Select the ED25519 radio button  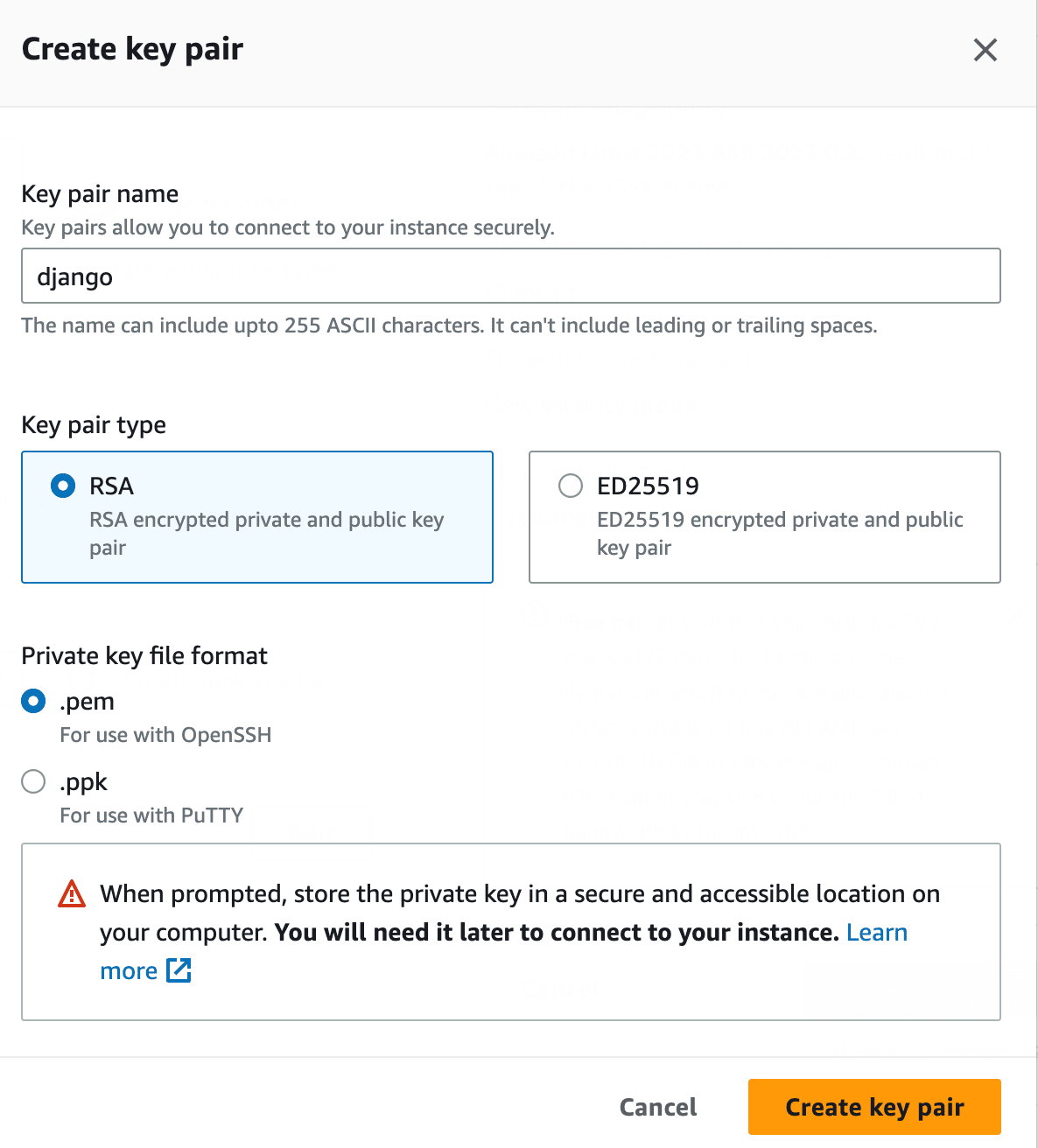571,486
